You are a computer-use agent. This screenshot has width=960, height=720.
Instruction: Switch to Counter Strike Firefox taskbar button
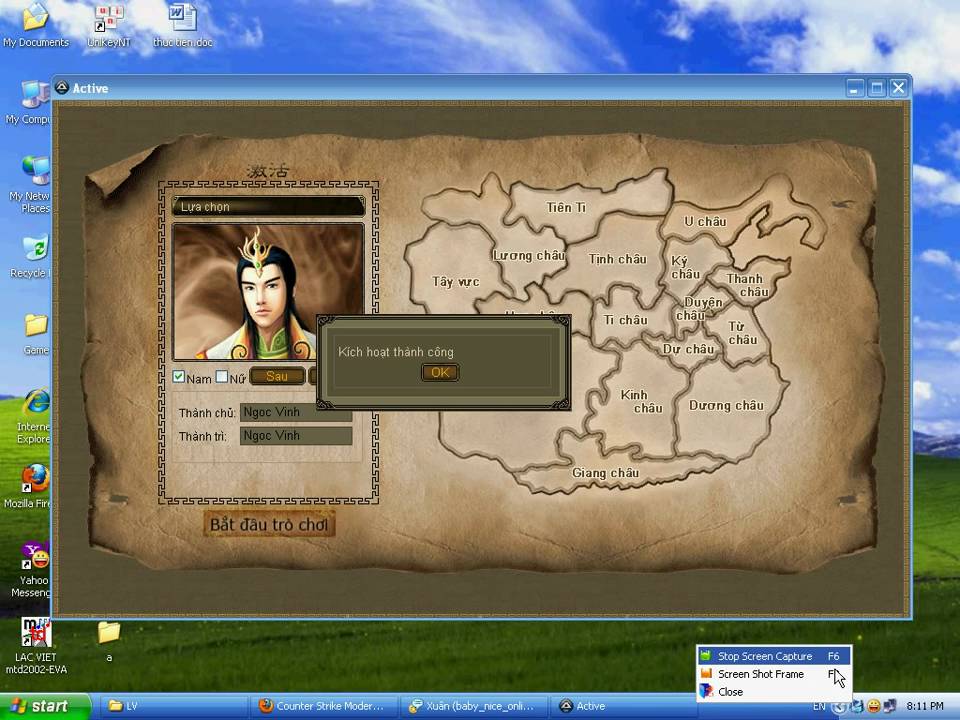(323, 706)
